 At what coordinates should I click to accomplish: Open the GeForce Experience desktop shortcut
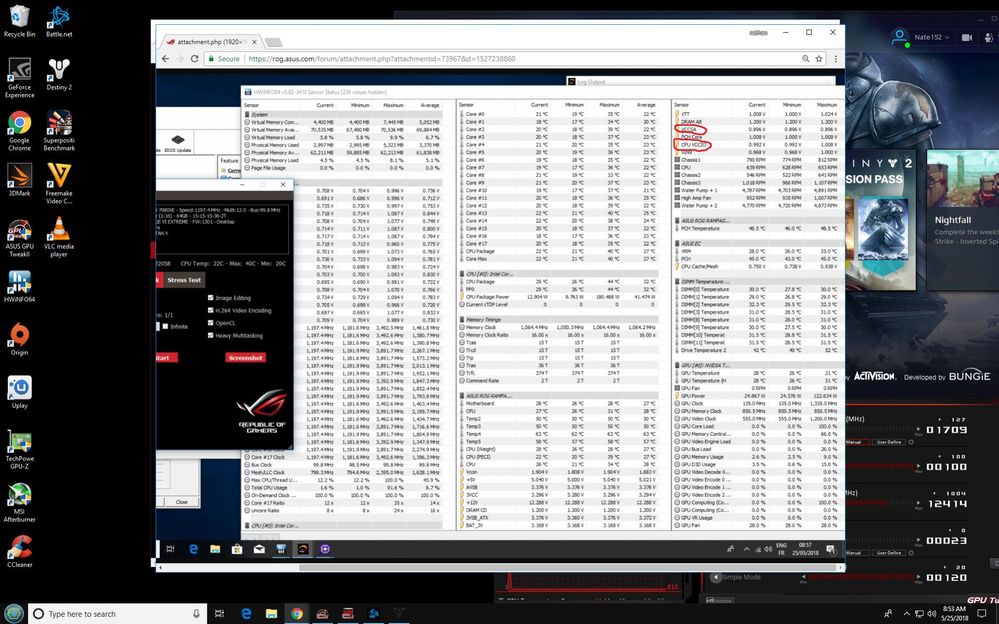pyautogui.click(x=19, y=78)
